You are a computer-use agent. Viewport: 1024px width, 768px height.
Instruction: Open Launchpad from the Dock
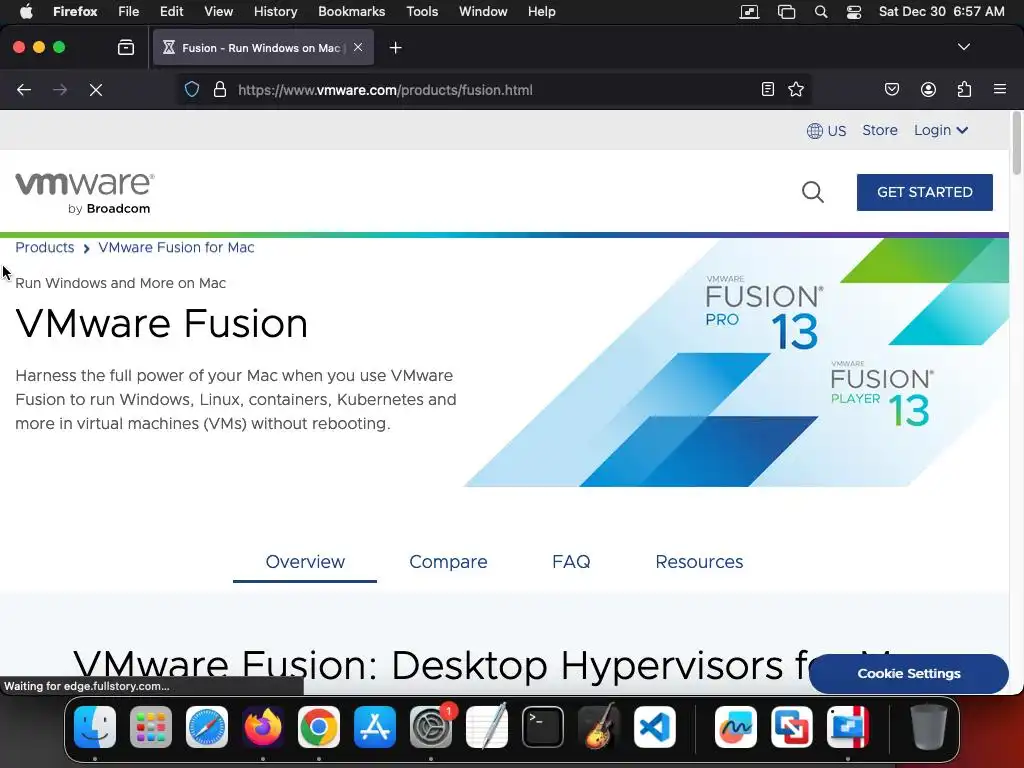click(x=151, y=727)
